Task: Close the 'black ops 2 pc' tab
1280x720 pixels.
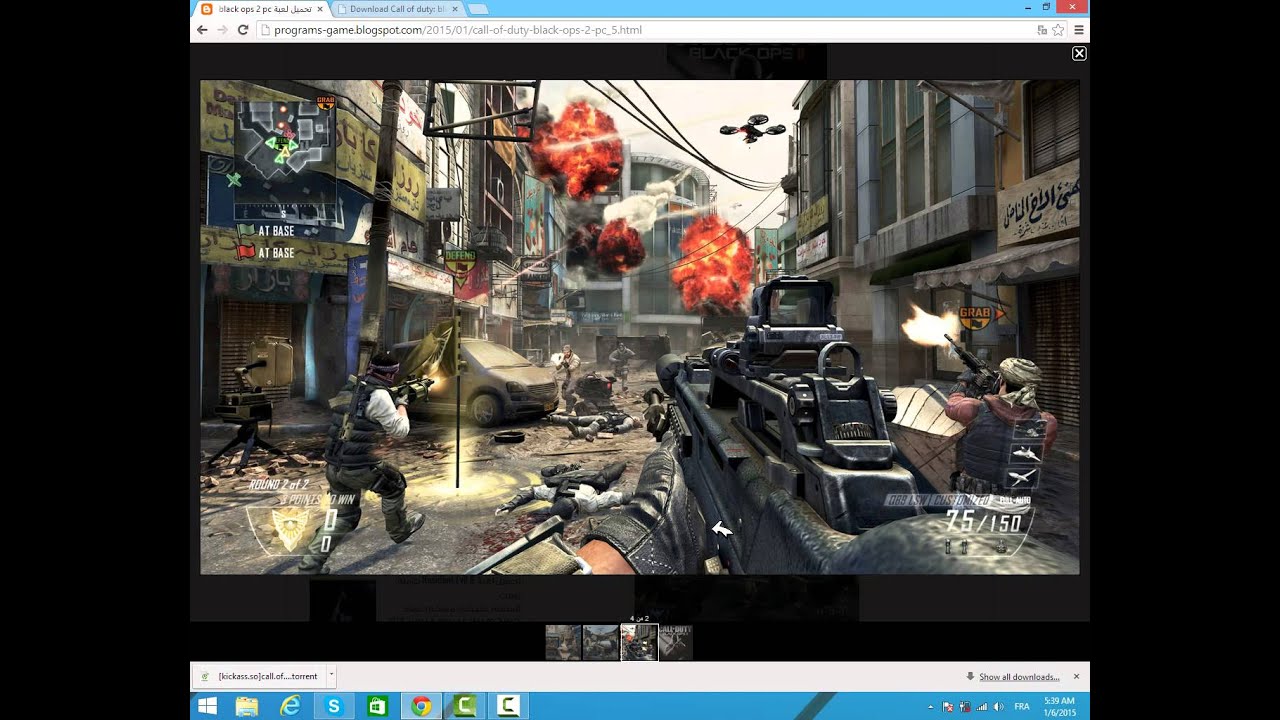Action: point(320,9)
